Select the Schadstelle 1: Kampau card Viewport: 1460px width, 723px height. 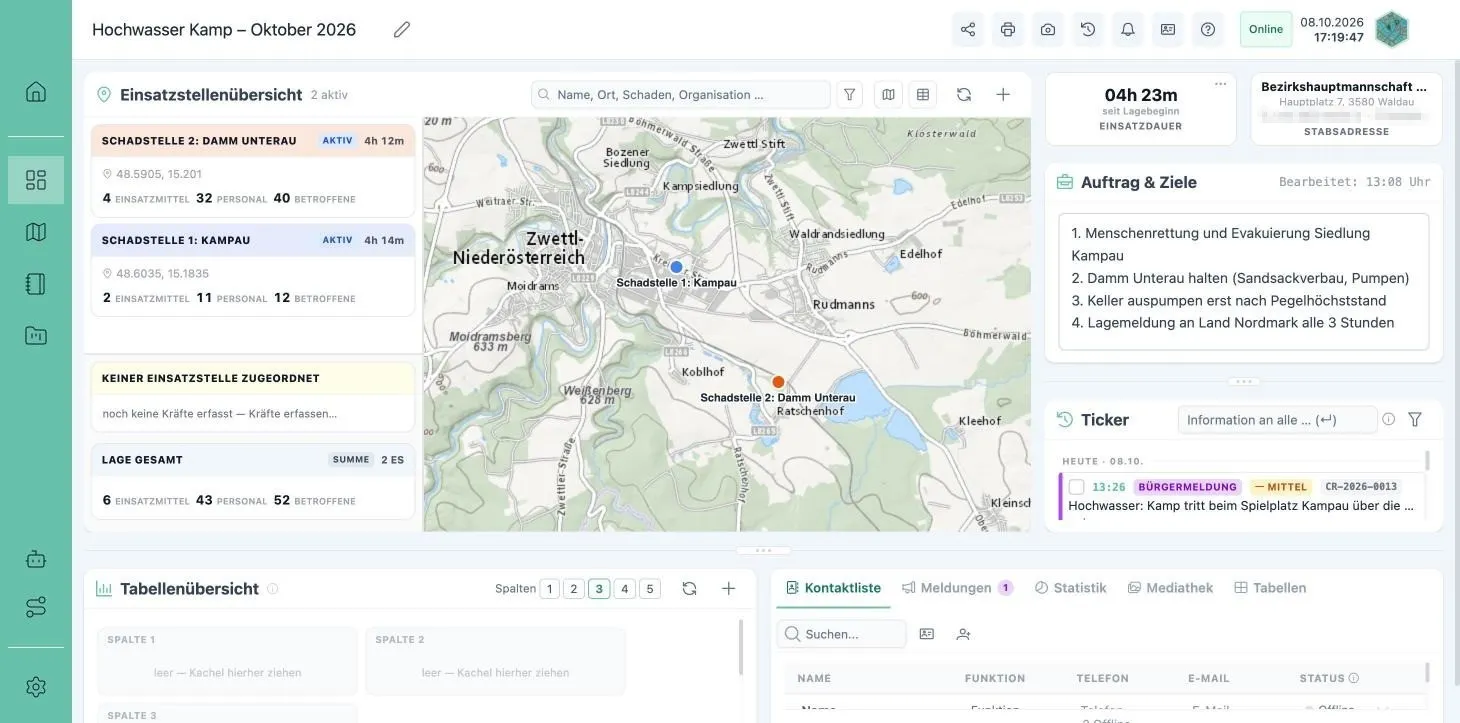click(x=253, y=270)
